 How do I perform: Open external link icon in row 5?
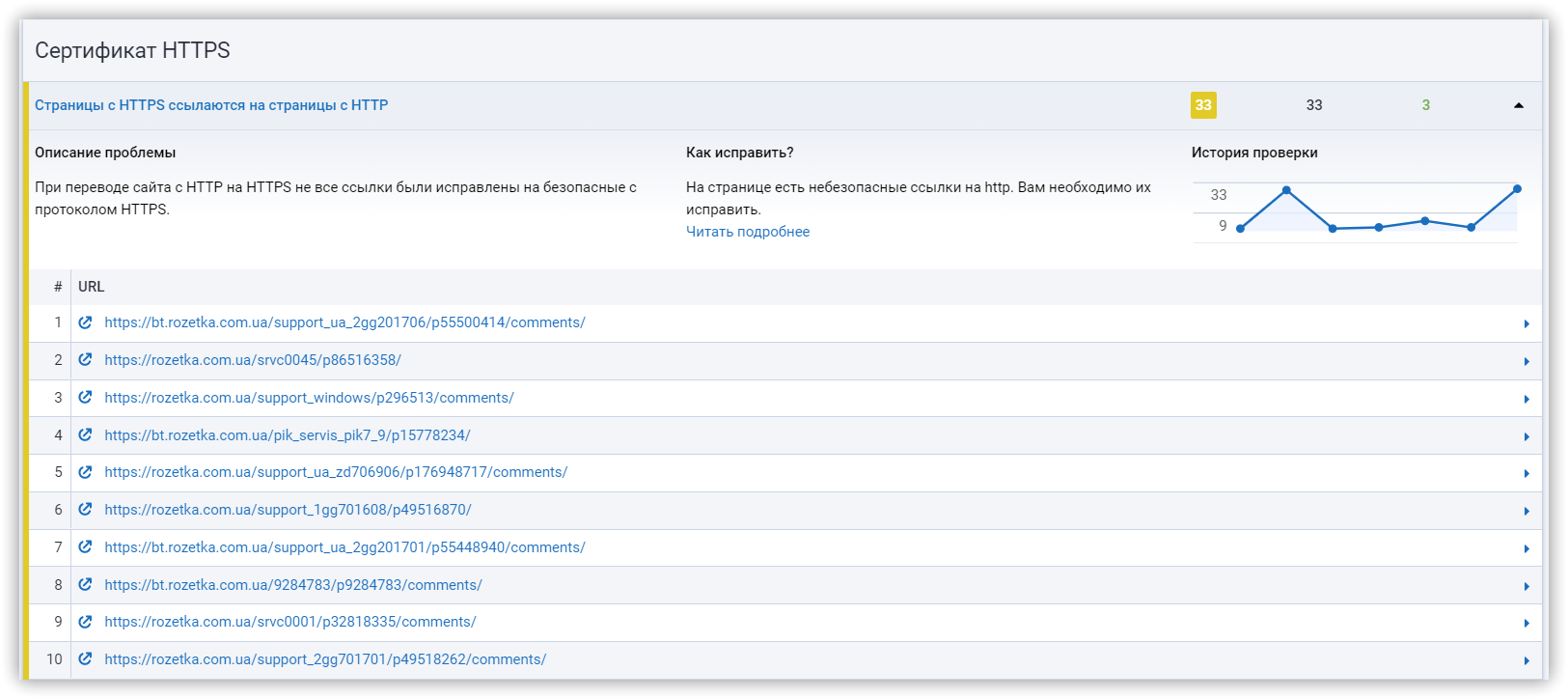click(85, 472)
